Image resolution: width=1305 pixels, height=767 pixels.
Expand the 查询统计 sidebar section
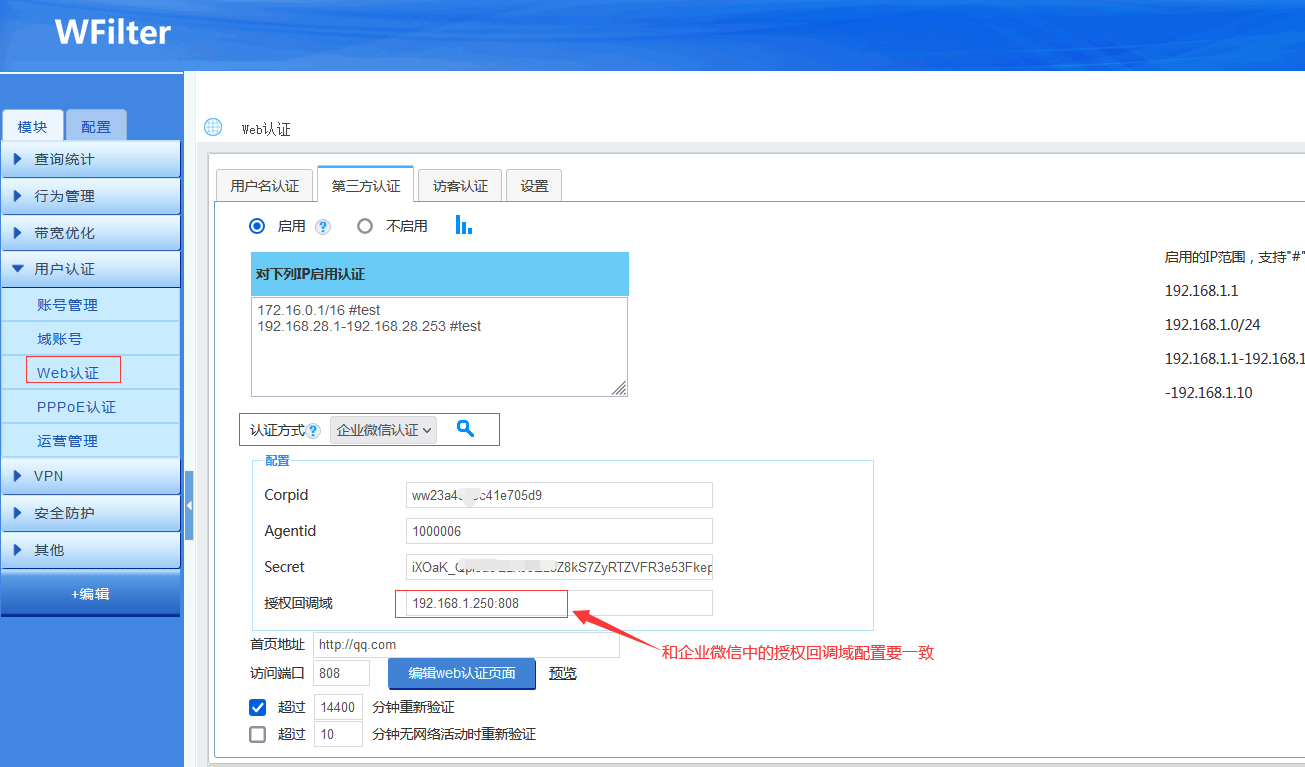click(x=90, y=159)
